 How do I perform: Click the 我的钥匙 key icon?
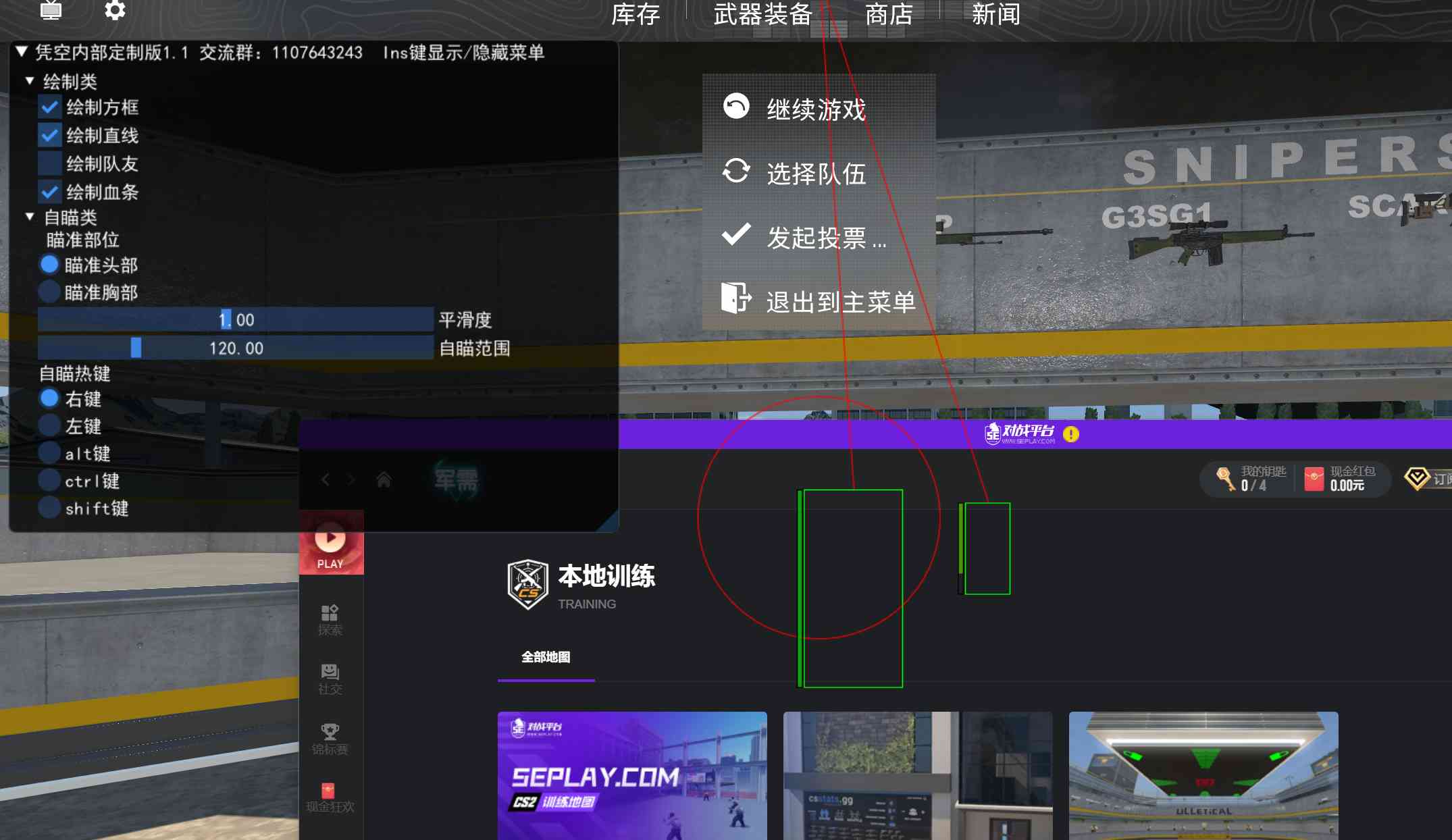[x=1226, y=479]
